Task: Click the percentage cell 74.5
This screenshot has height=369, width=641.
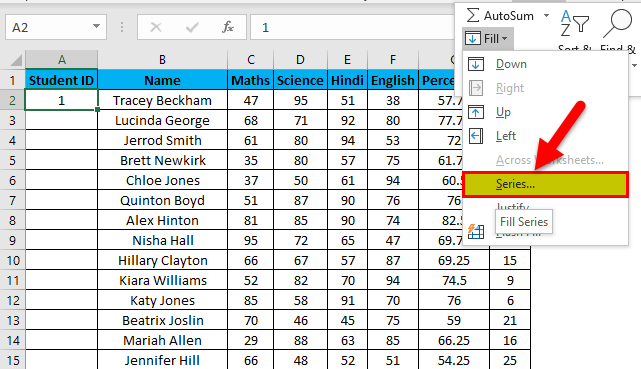Action: point(454,280)
